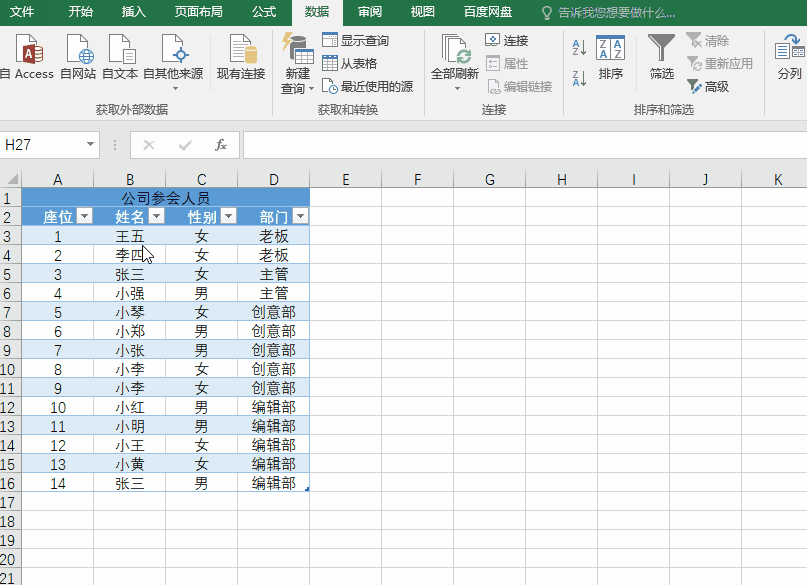
Task: Click cell containing 小黄
Action: (x=130, y=465)
